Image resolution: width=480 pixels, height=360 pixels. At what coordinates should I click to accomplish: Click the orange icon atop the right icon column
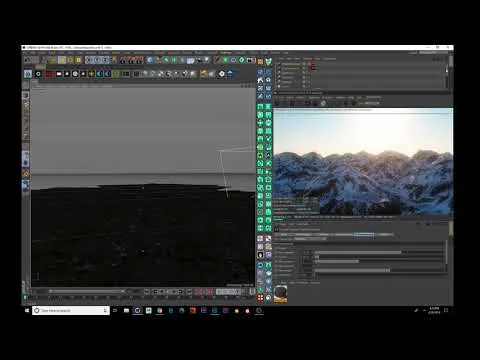tap(260, 62)
